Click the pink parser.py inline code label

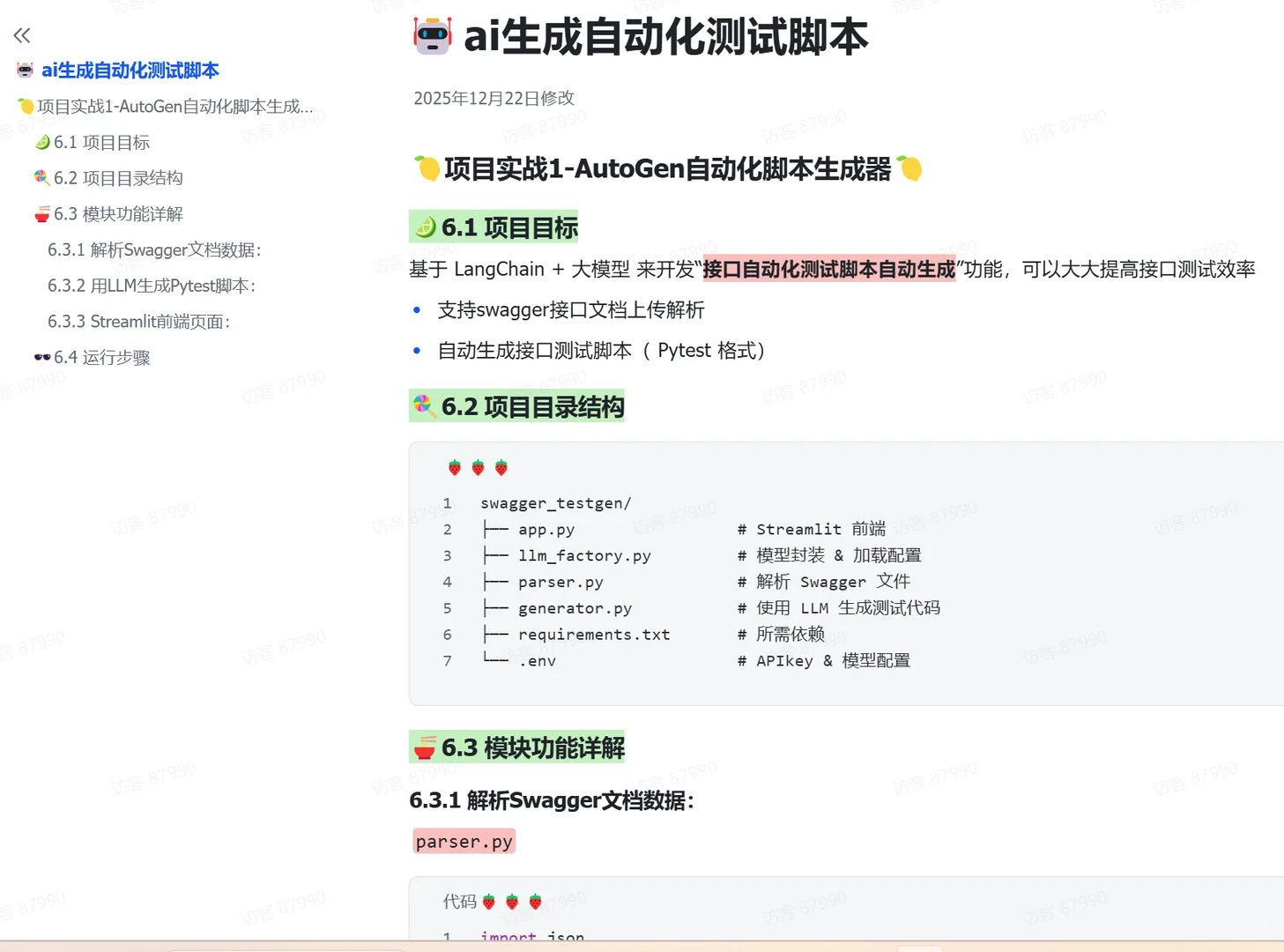(464, 842)
